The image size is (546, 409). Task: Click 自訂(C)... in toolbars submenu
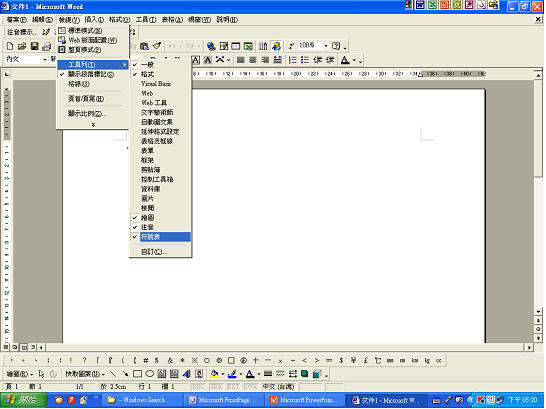(160, 251)
